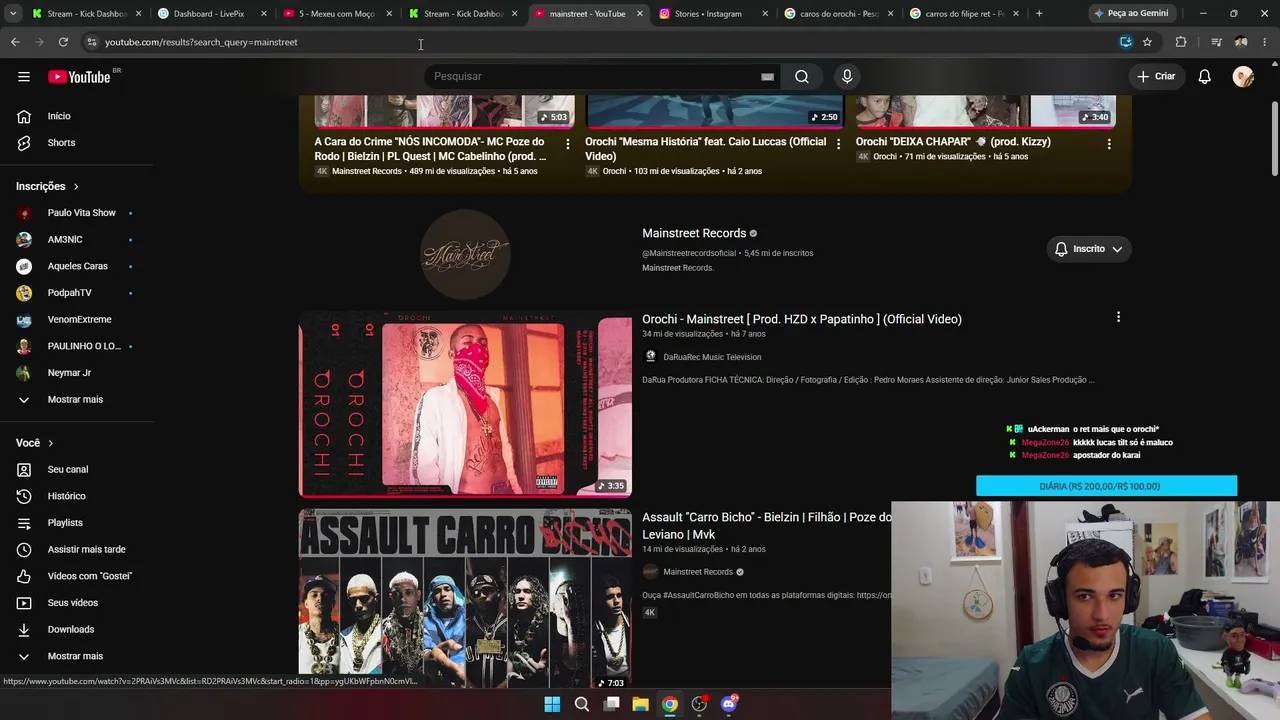Expand the Inscrições section chevron
1280x720 pixels.
click(75, 187)
